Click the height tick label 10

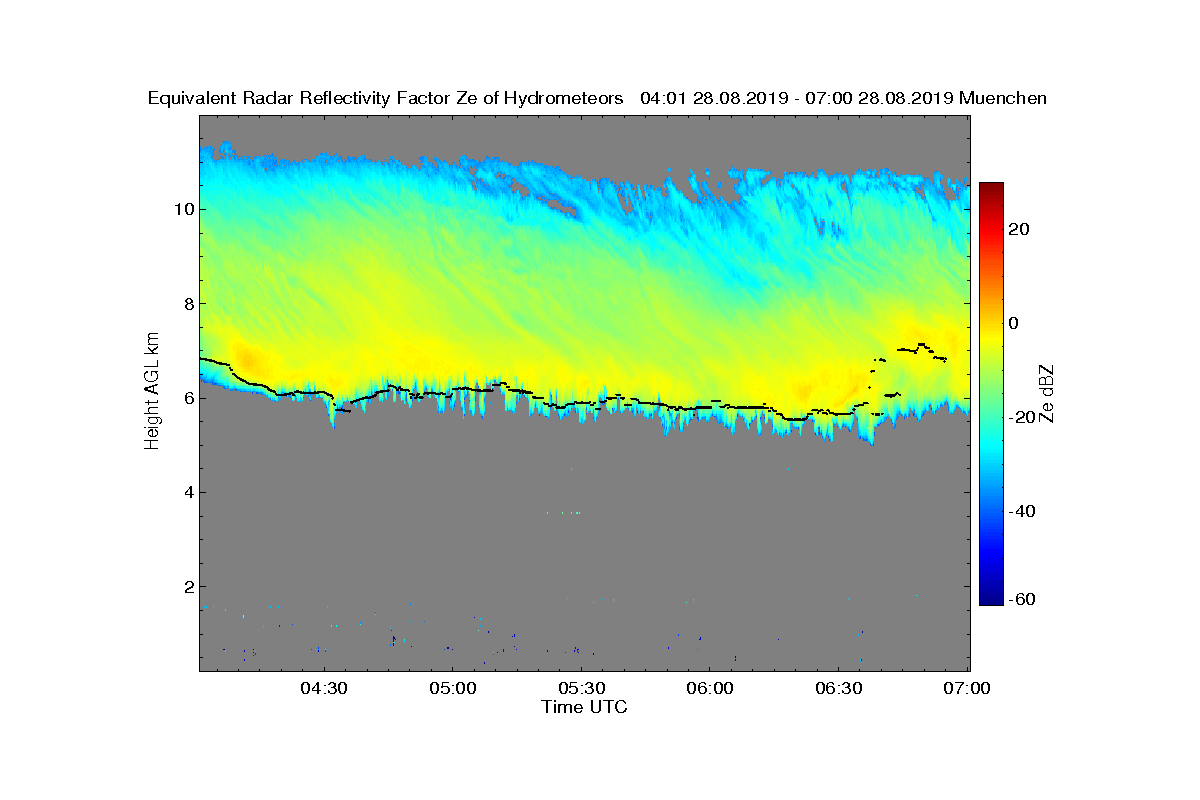click(182, 209)
